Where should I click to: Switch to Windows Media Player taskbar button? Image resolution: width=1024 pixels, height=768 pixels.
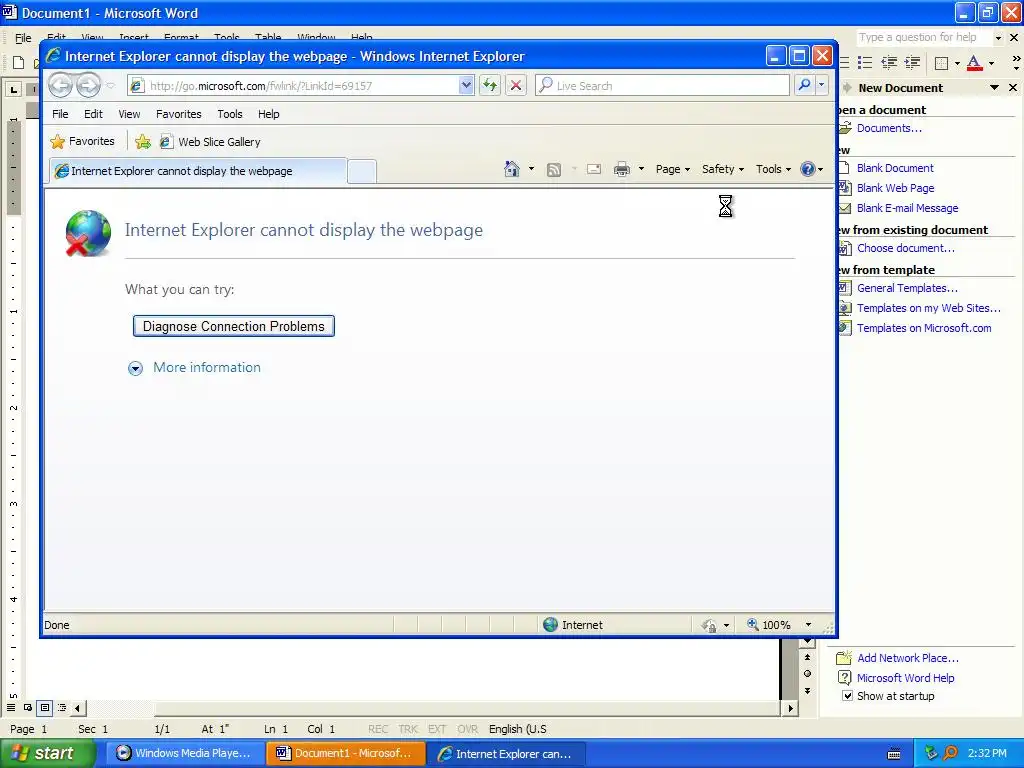click(184, 753)
